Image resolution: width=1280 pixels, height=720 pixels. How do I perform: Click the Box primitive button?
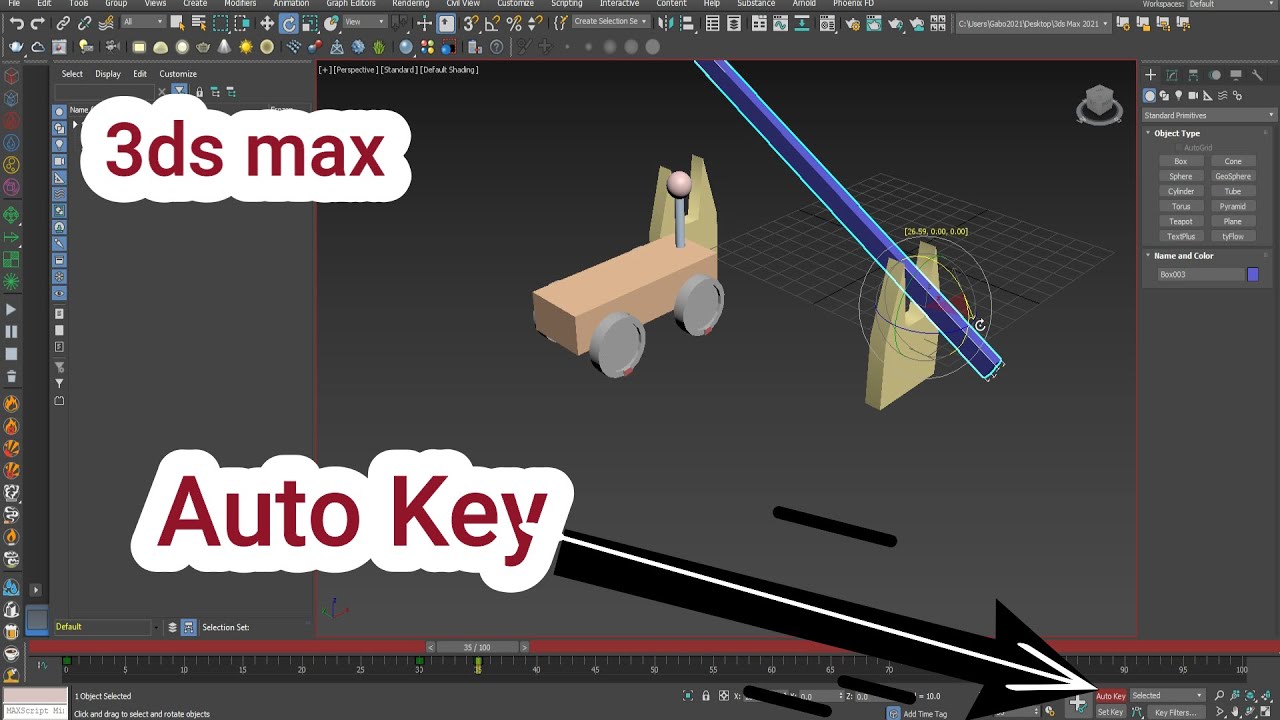pos(1181,161)
